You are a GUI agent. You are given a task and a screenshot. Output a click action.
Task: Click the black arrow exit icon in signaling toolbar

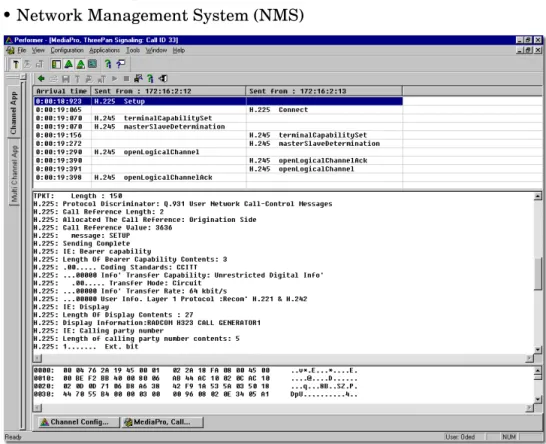(163, 79)
